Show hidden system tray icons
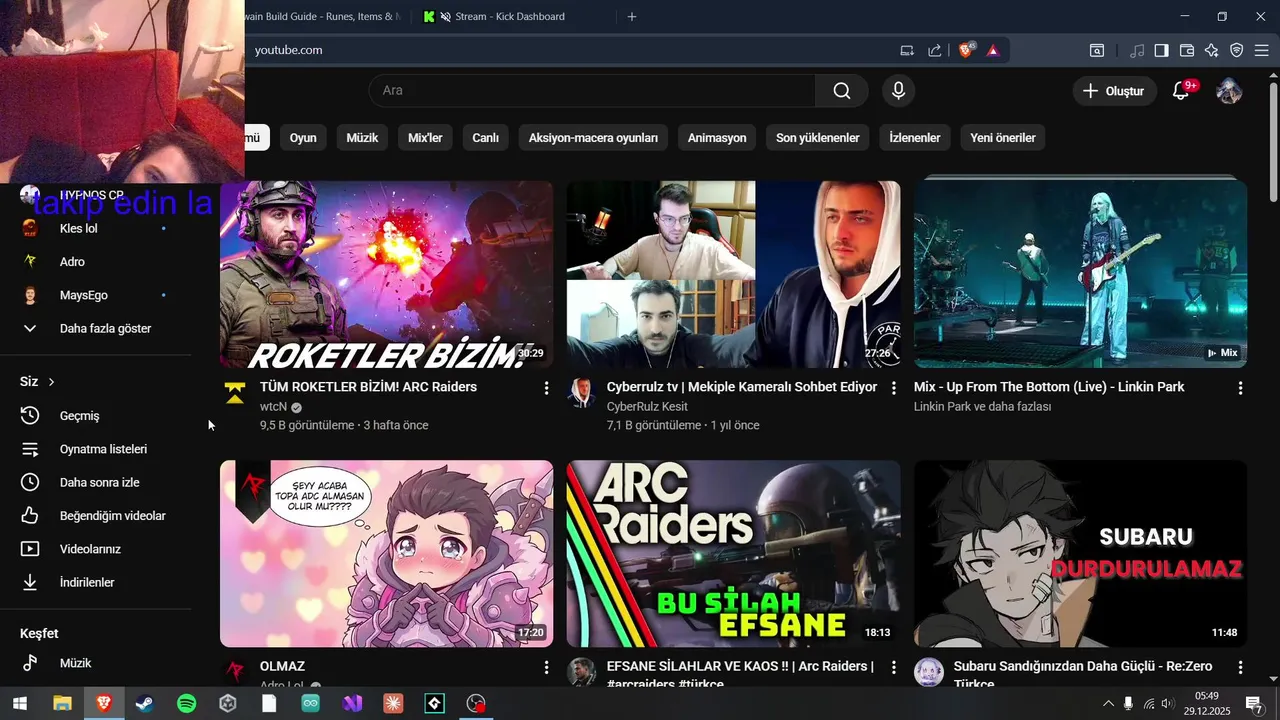This screenshot has width=1280, height=720. point(1108,704)
